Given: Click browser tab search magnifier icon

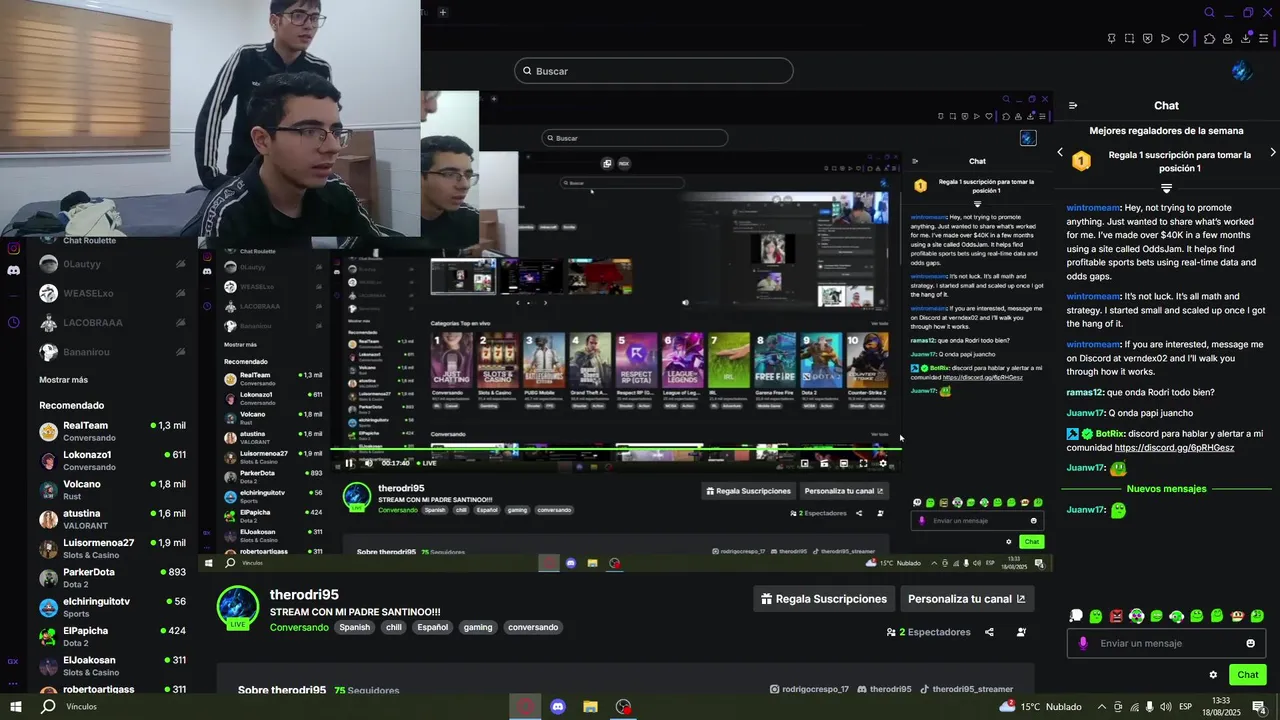Looking at the screenshot, I should [1209, 13].
